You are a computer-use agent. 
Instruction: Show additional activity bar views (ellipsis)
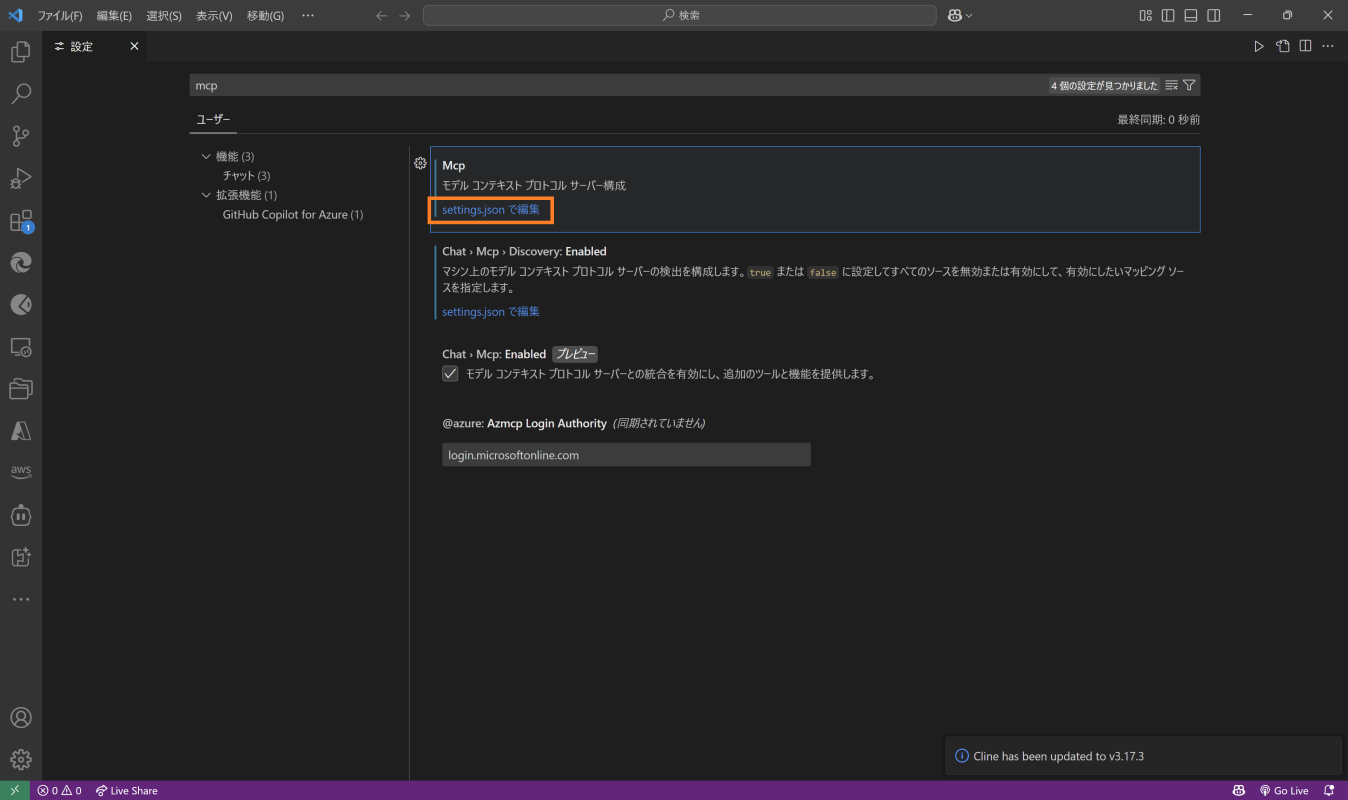20,599
